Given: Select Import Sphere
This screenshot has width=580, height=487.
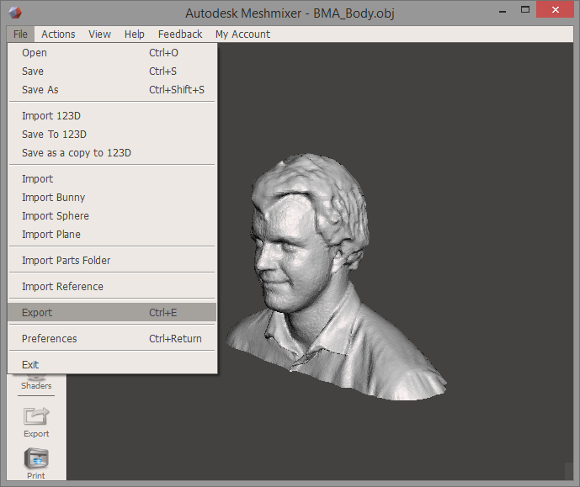Looking at the screenshot, I should 112,216.
